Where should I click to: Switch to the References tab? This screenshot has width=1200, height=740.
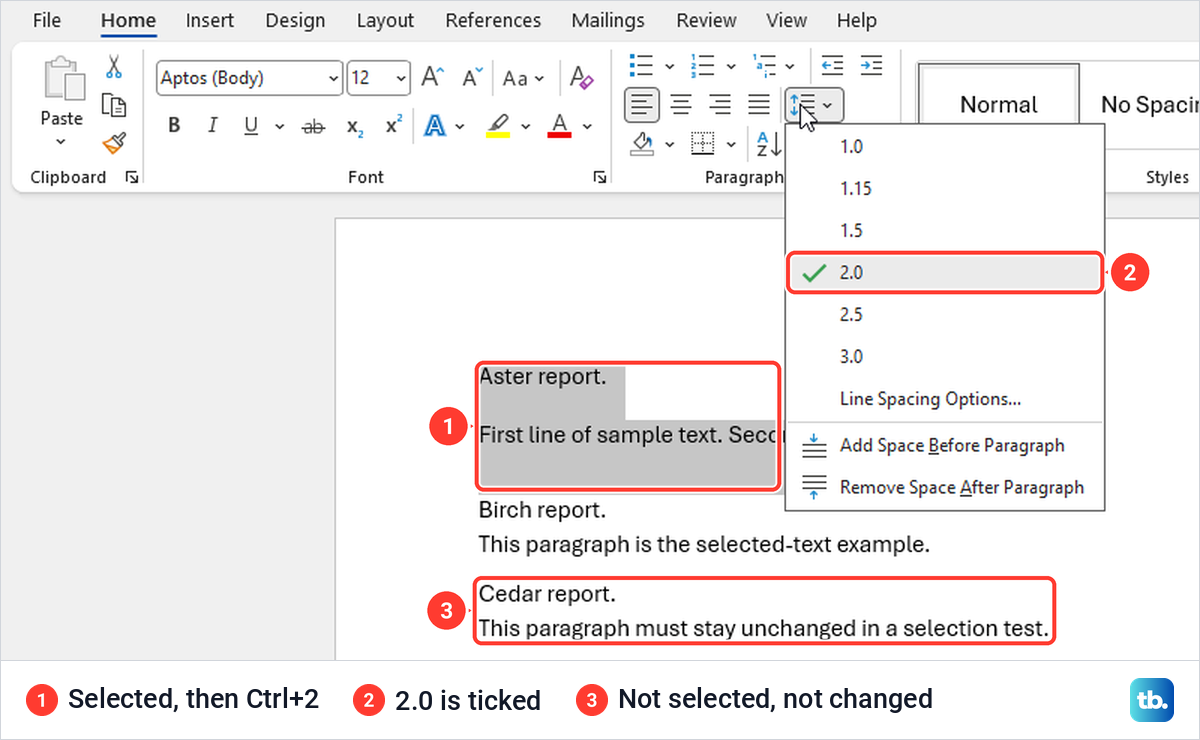(x=493, y=20)
